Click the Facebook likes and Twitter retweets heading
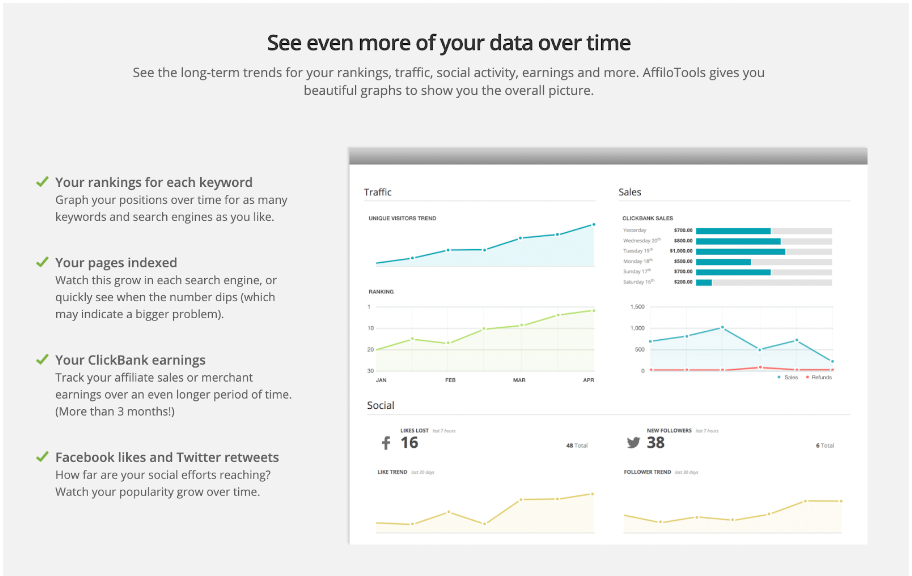This screenshot has height=576, width=912. click(x=167, y=457)
